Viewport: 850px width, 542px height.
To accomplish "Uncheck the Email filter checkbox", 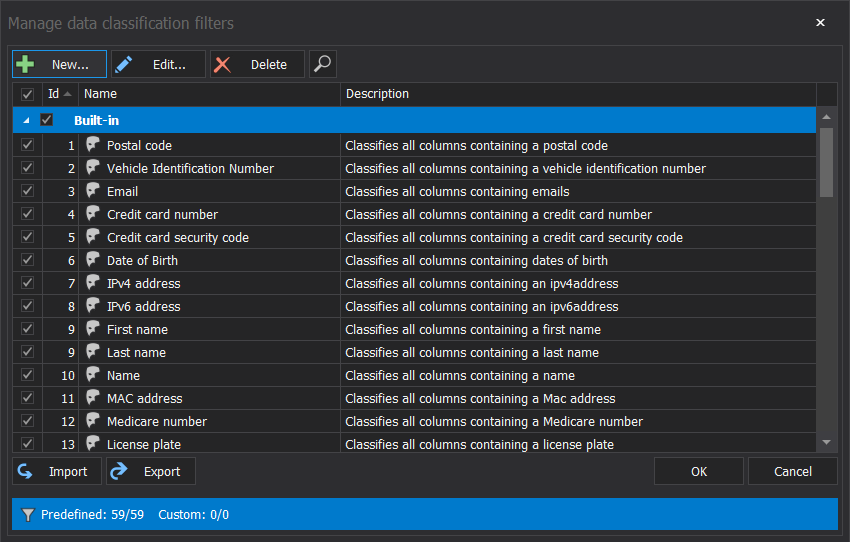I will click(27, 191).
